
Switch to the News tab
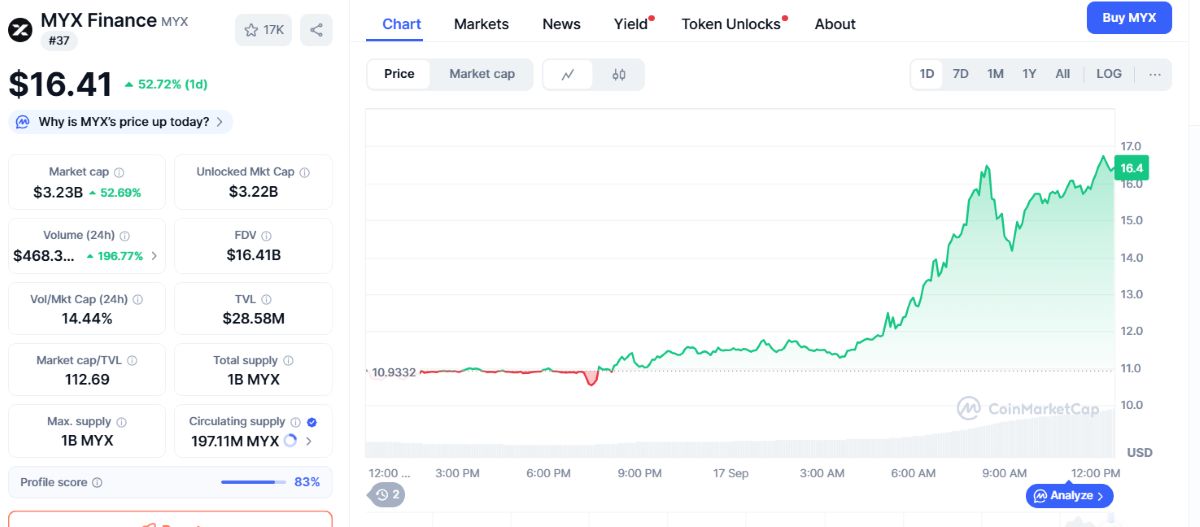pos(561,24)
